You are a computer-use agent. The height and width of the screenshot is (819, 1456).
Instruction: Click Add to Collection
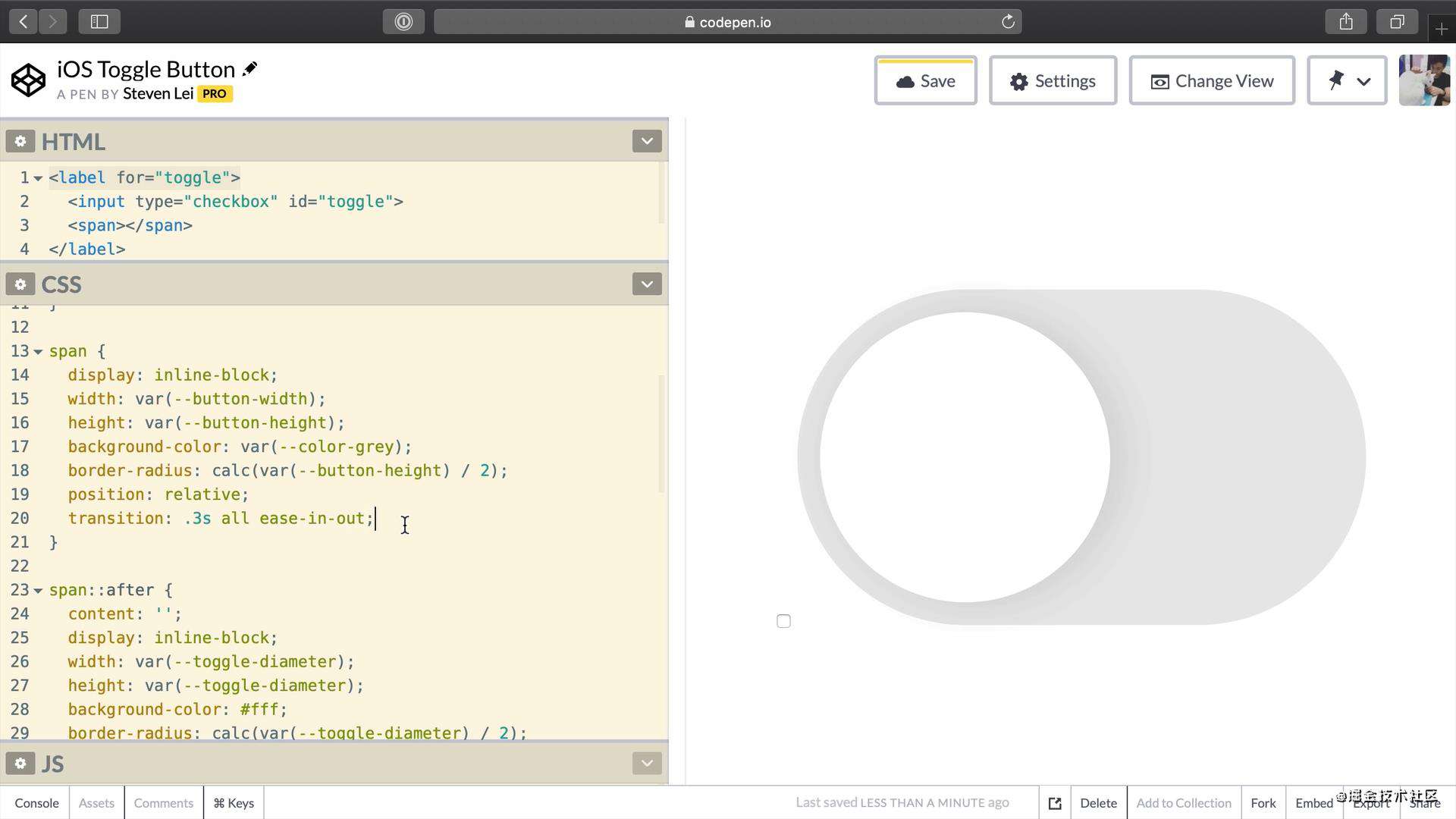[x=1184, y=803]
